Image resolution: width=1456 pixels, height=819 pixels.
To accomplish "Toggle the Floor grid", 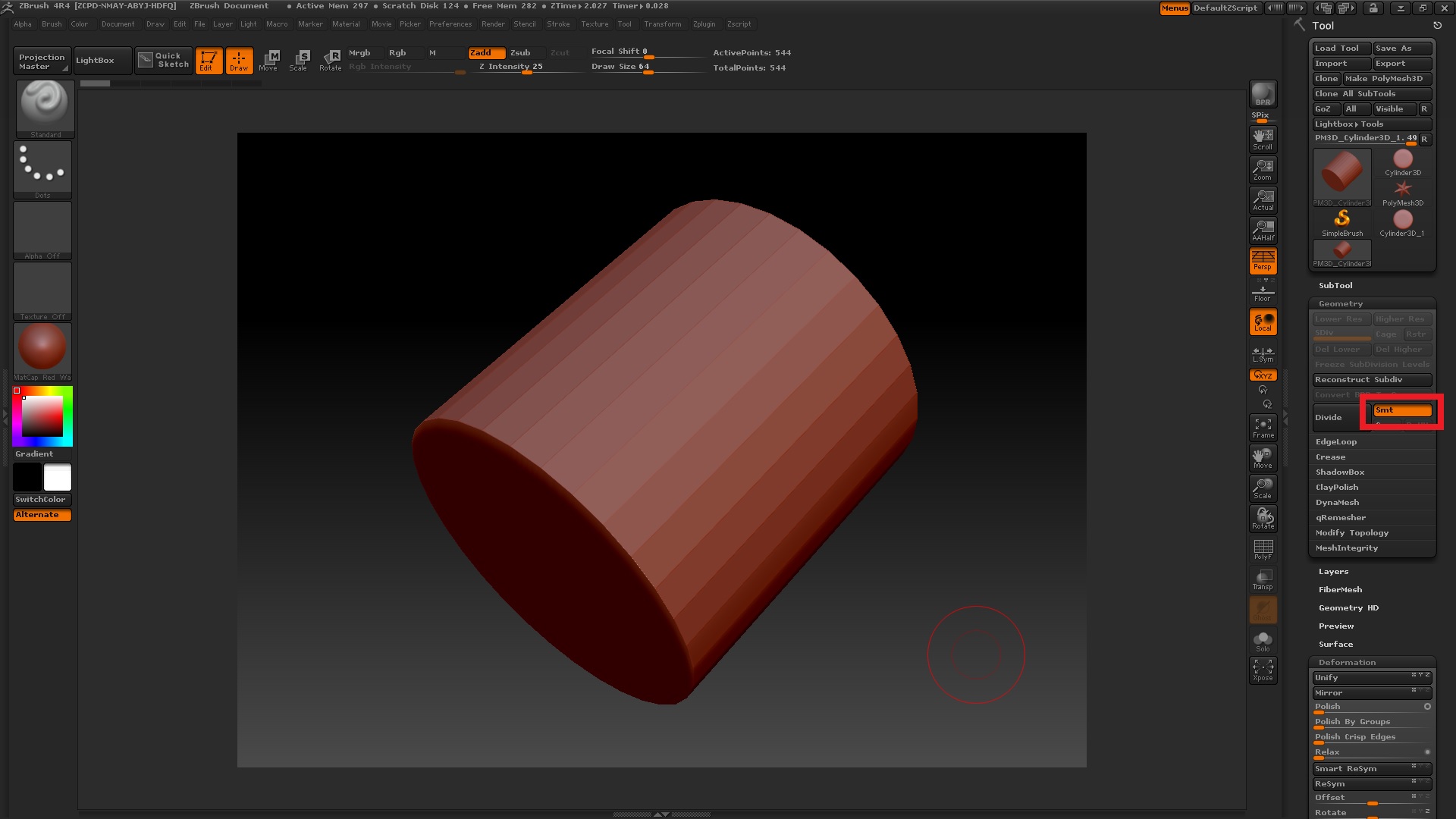I will [x=1263, y=291].
